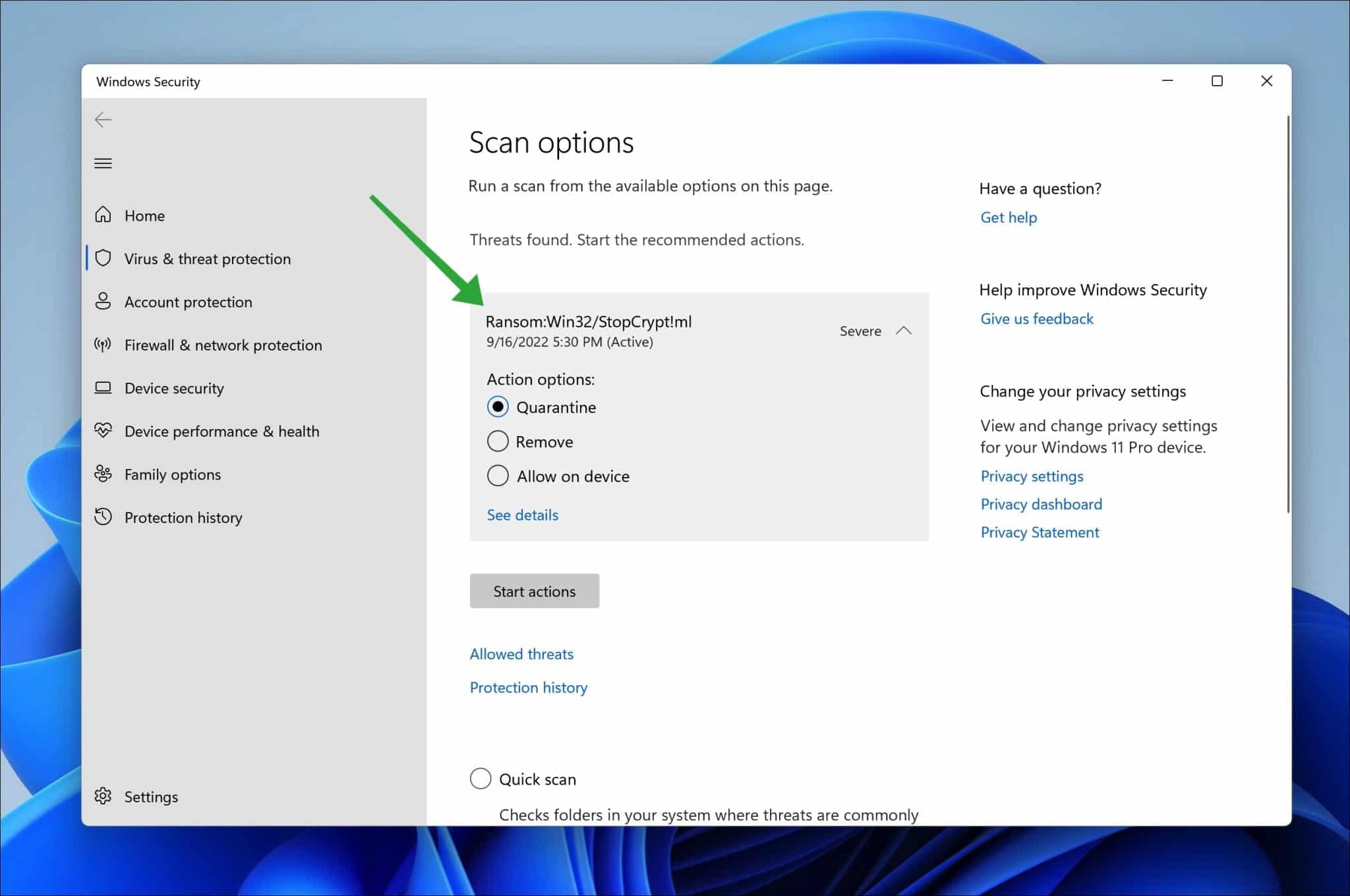Open Settings with the gear icon
The height and width of the screenshot is (896, 1350).
(103, 796)
